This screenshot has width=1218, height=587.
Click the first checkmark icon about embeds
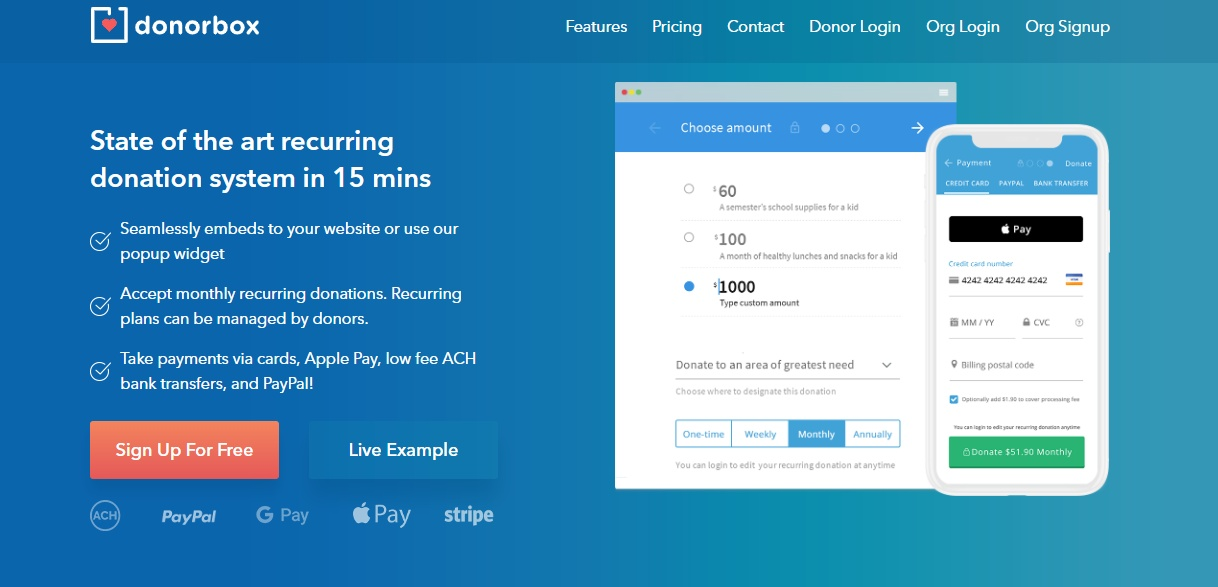[100, 241]
